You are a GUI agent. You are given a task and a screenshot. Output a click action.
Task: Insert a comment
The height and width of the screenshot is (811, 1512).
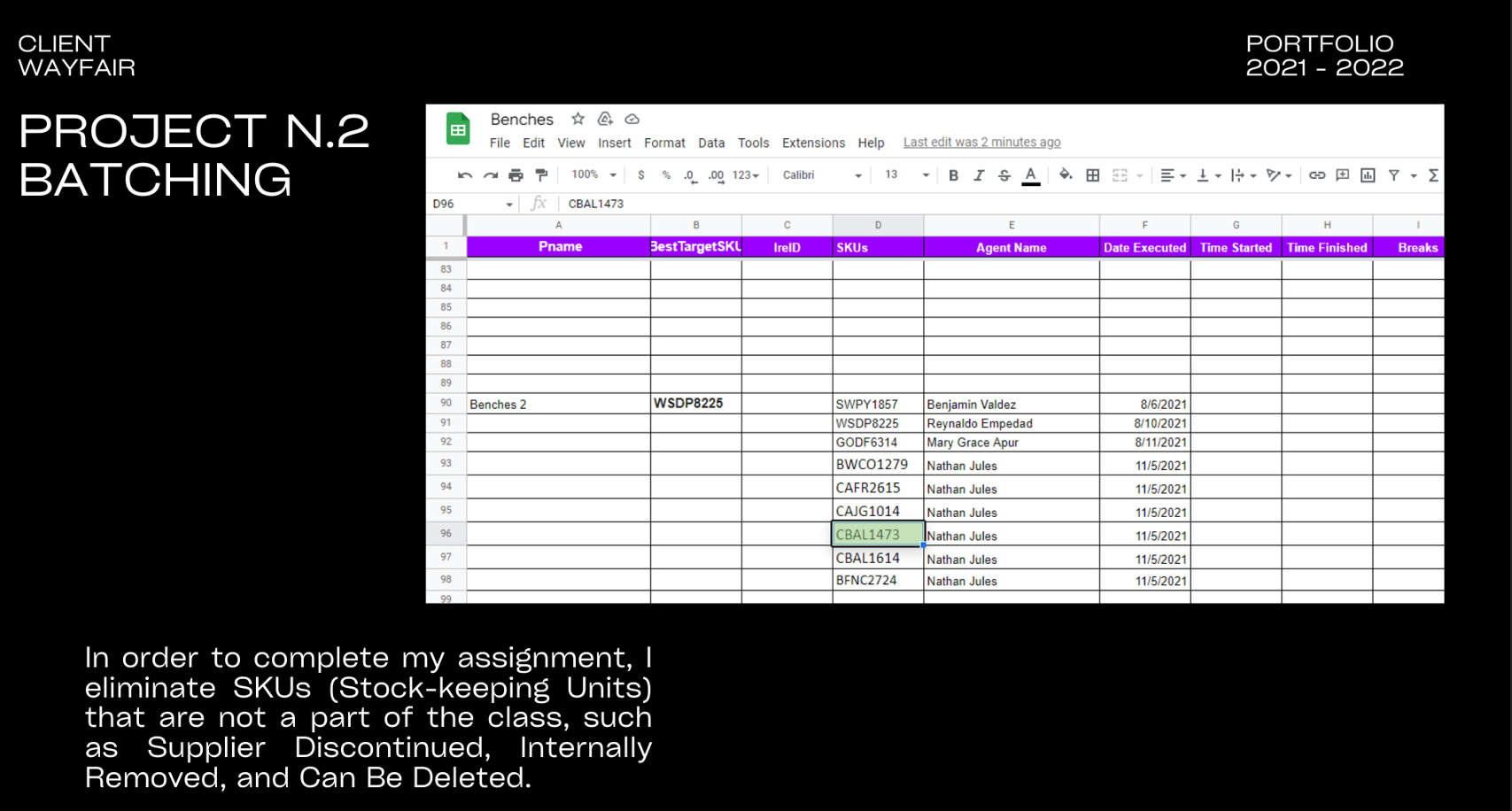[x=1343, y=175]
